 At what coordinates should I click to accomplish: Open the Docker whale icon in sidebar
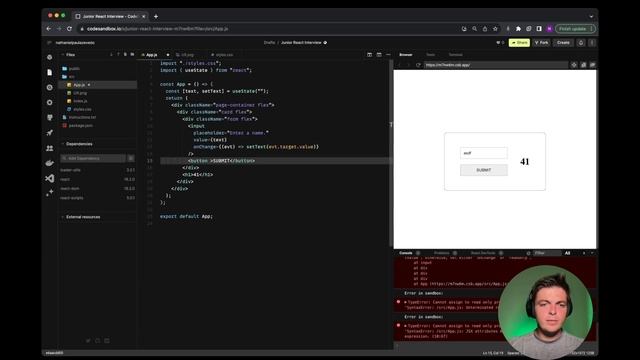(x=49, y=163)
